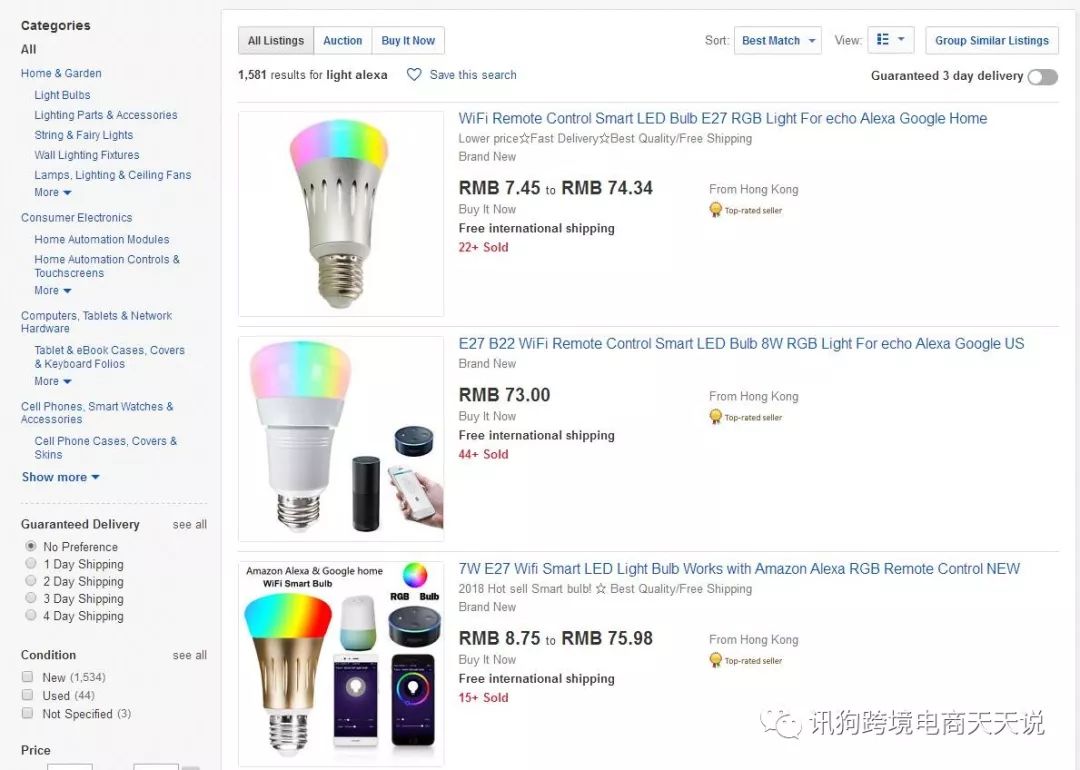The image size is (1080, 770).
Task: Open first WiFi Smart LED Bulb thumbnail
Action: 340,213
